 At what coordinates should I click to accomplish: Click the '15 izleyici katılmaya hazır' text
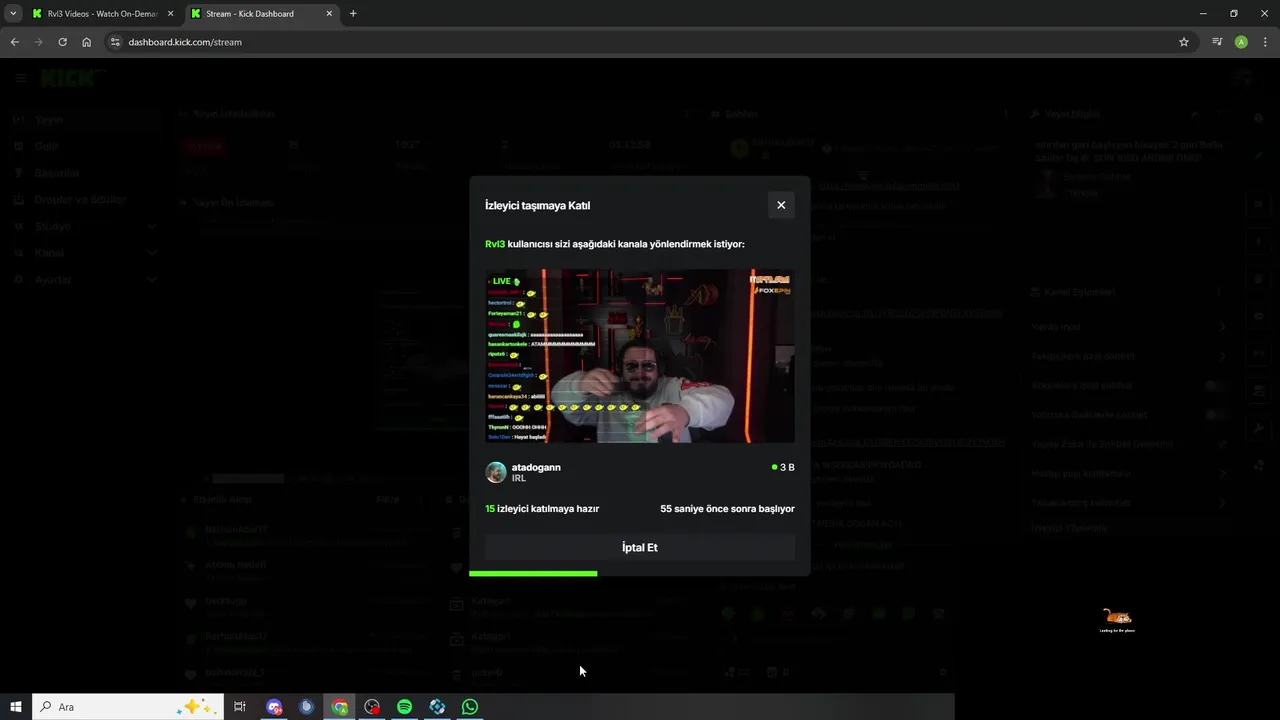tap(542, 509)
